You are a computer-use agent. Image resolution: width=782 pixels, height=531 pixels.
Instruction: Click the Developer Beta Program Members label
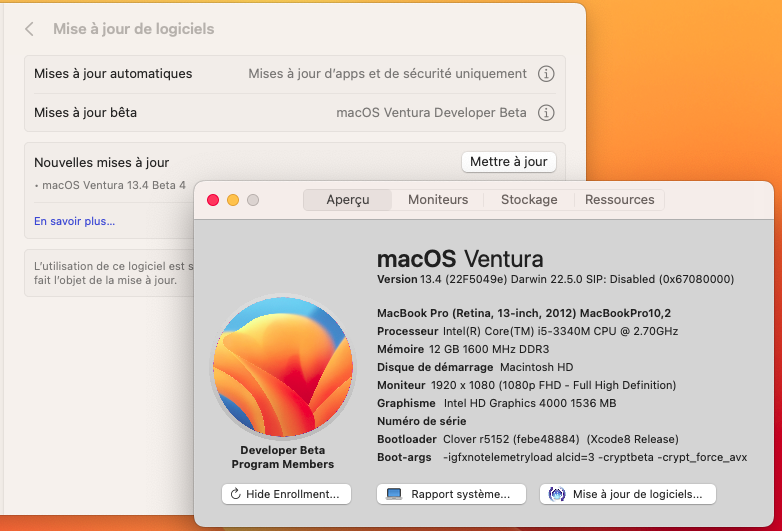point(283,457)
